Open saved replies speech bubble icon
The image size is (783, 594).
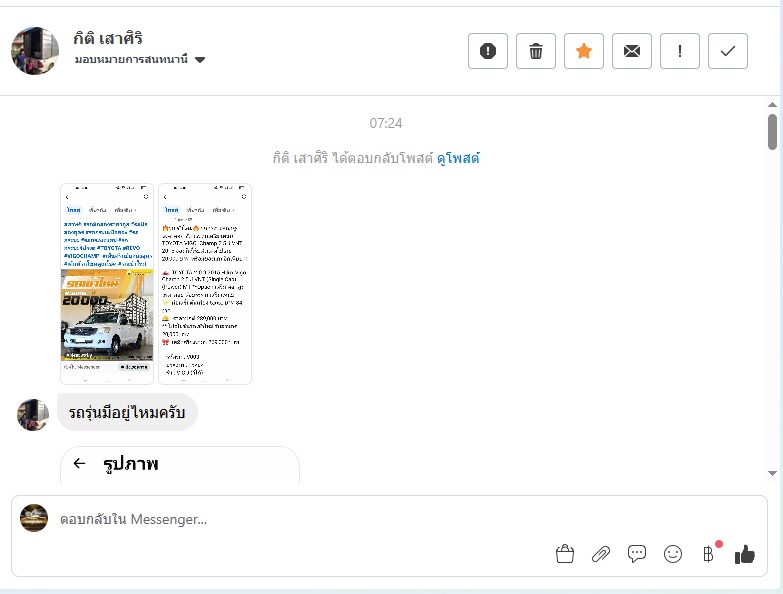pyautogui.click(x=637, y=554)
